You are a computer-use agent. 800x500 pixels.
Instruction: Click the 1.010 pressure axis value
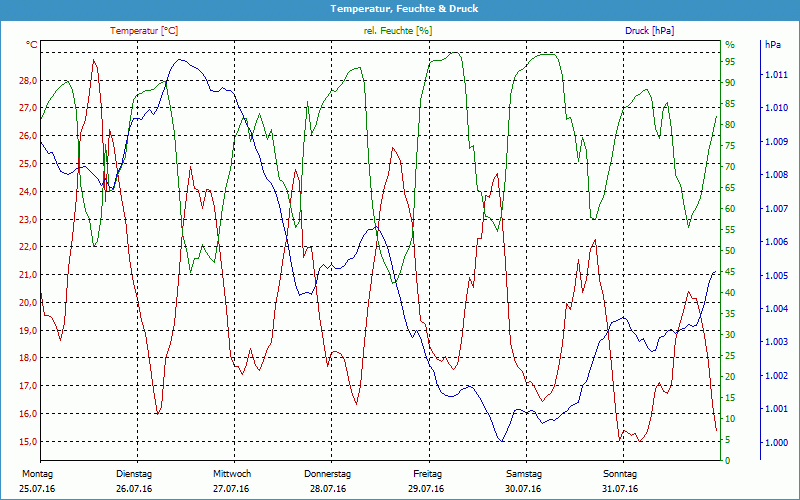776,108
